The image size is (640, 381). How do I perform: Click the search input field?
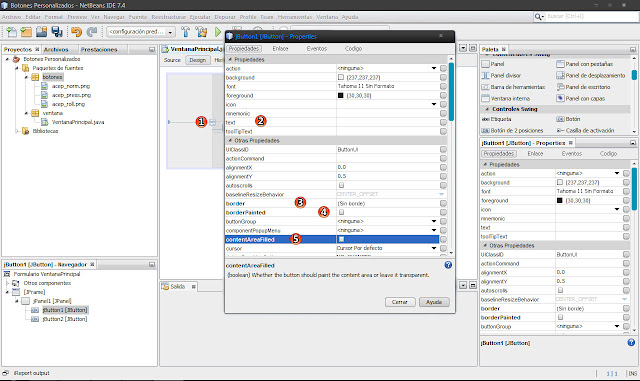tap(592, 16)
